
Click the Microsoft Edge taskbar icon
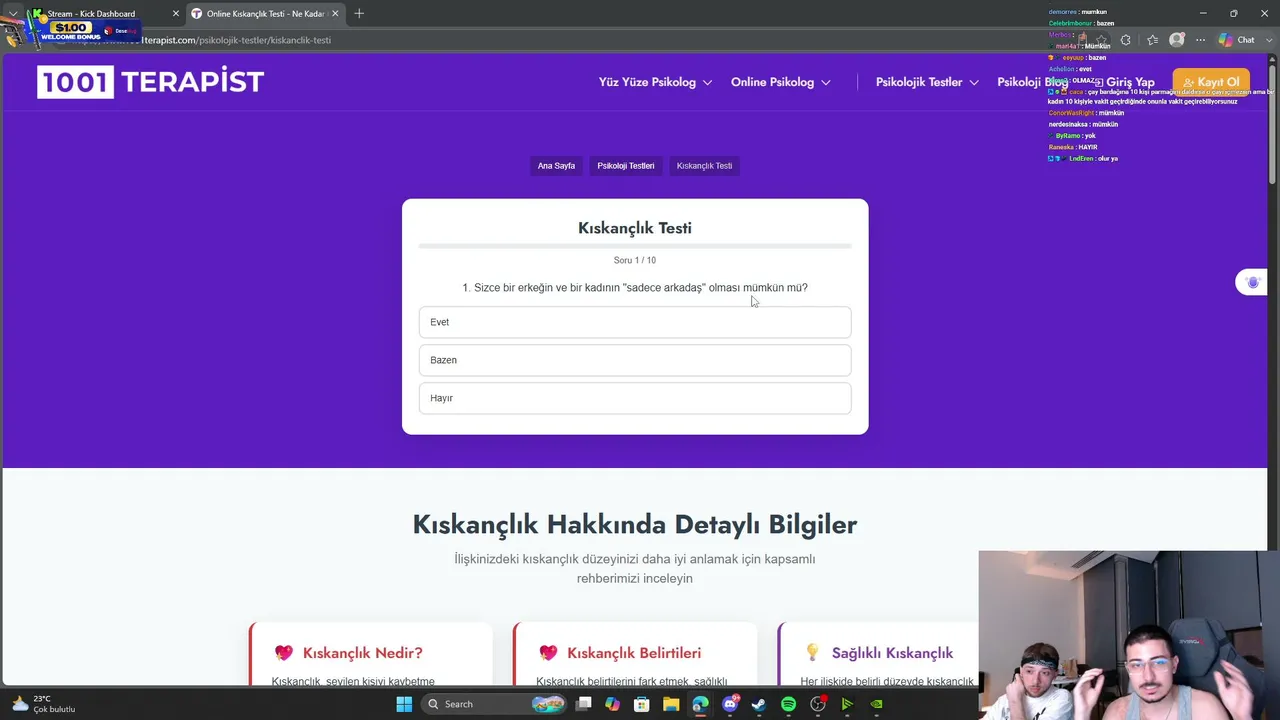point(700,704)
